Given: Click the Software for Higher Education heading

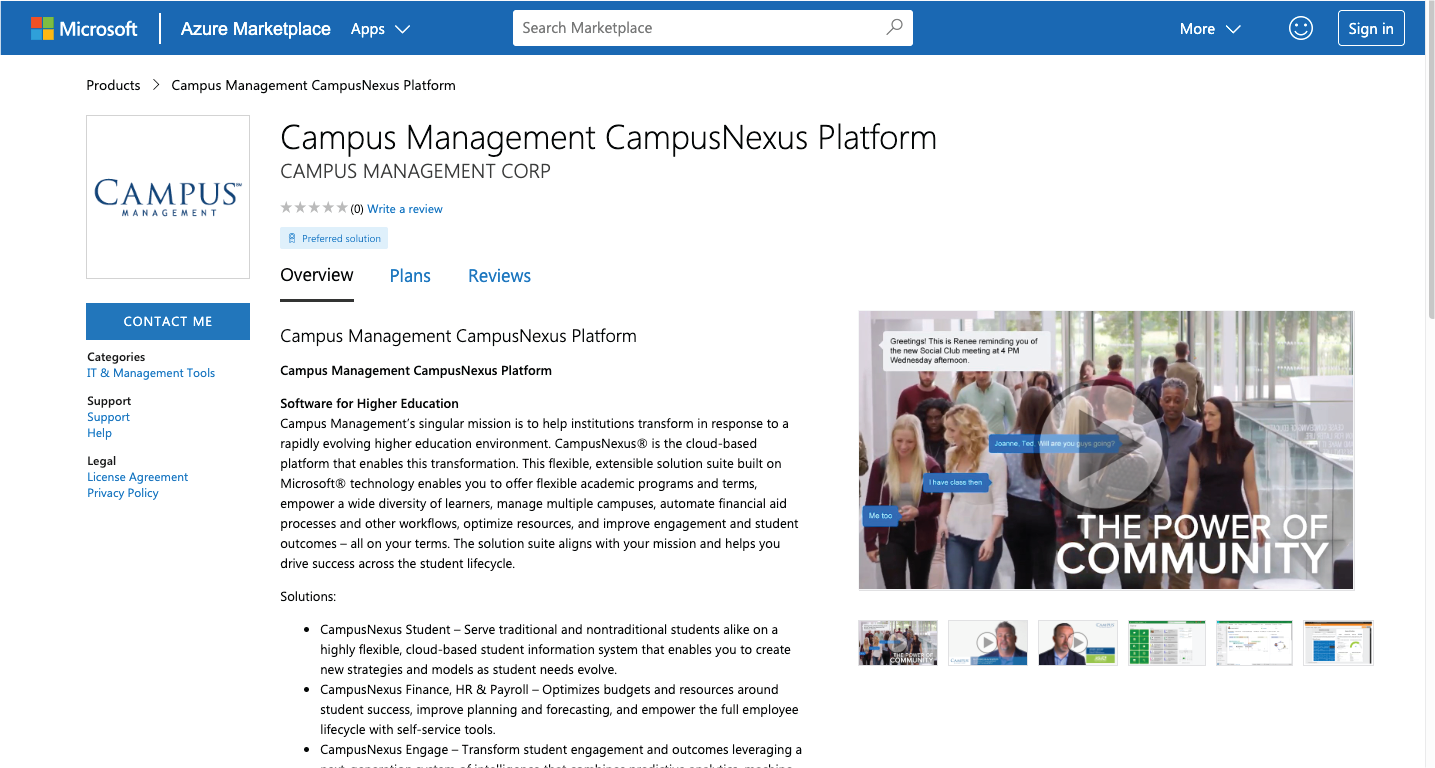Looking at the screenshot, I should coord(369,404).
